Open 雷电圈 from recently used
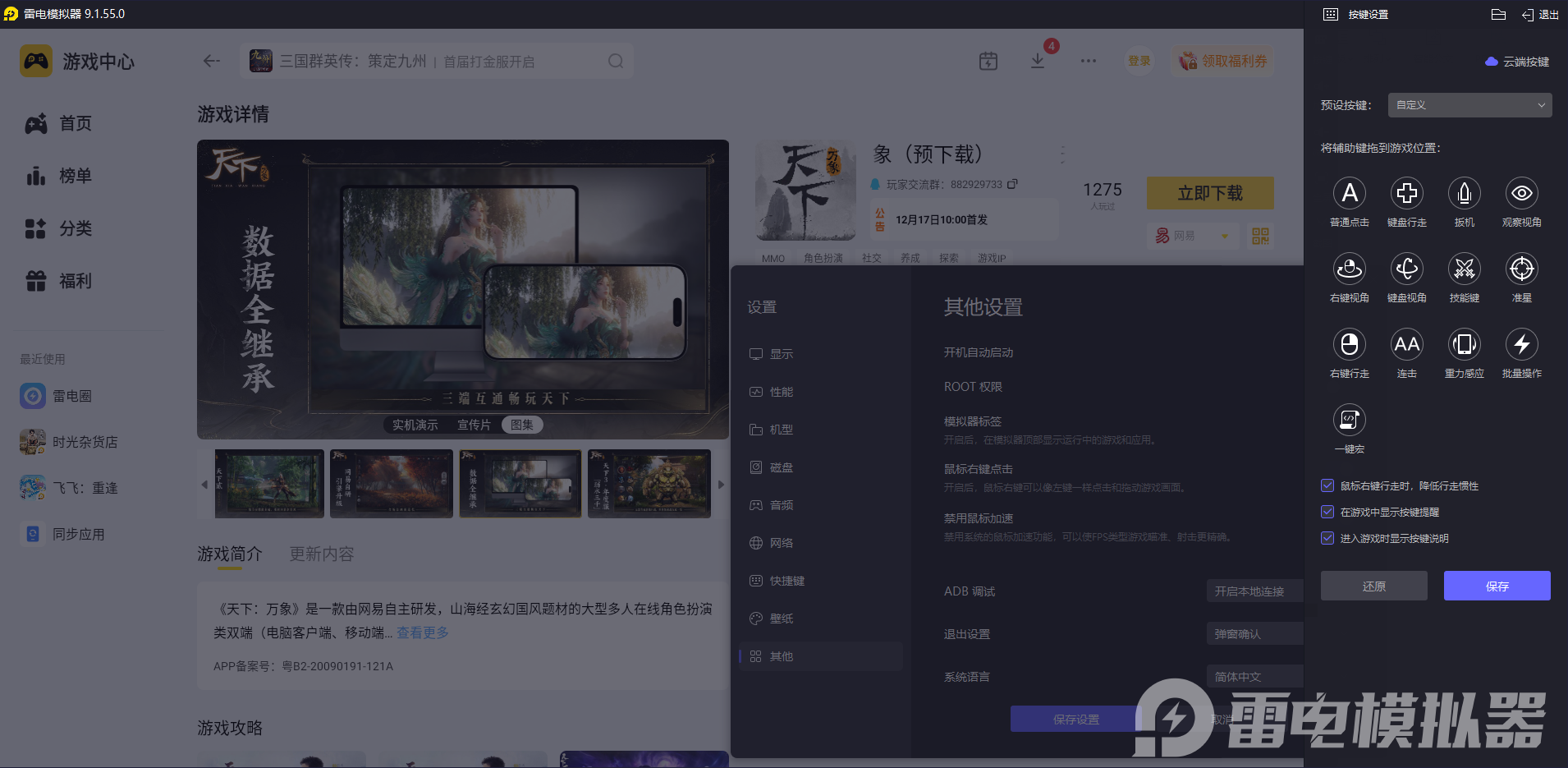The width and height of the screenshot is (1568, 768). (x=56, y=396)
